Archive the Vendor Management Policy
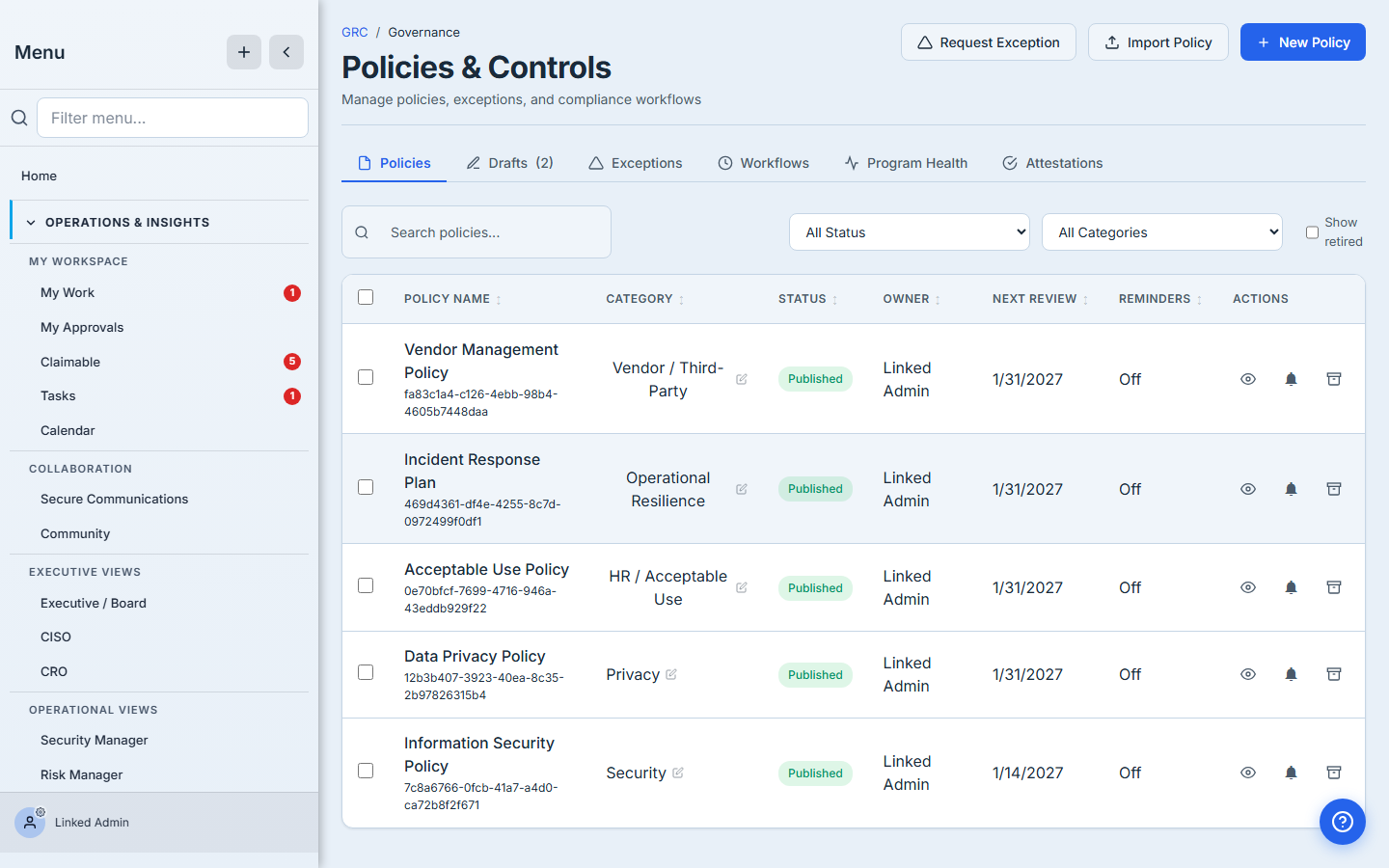 click(1334, 379)
